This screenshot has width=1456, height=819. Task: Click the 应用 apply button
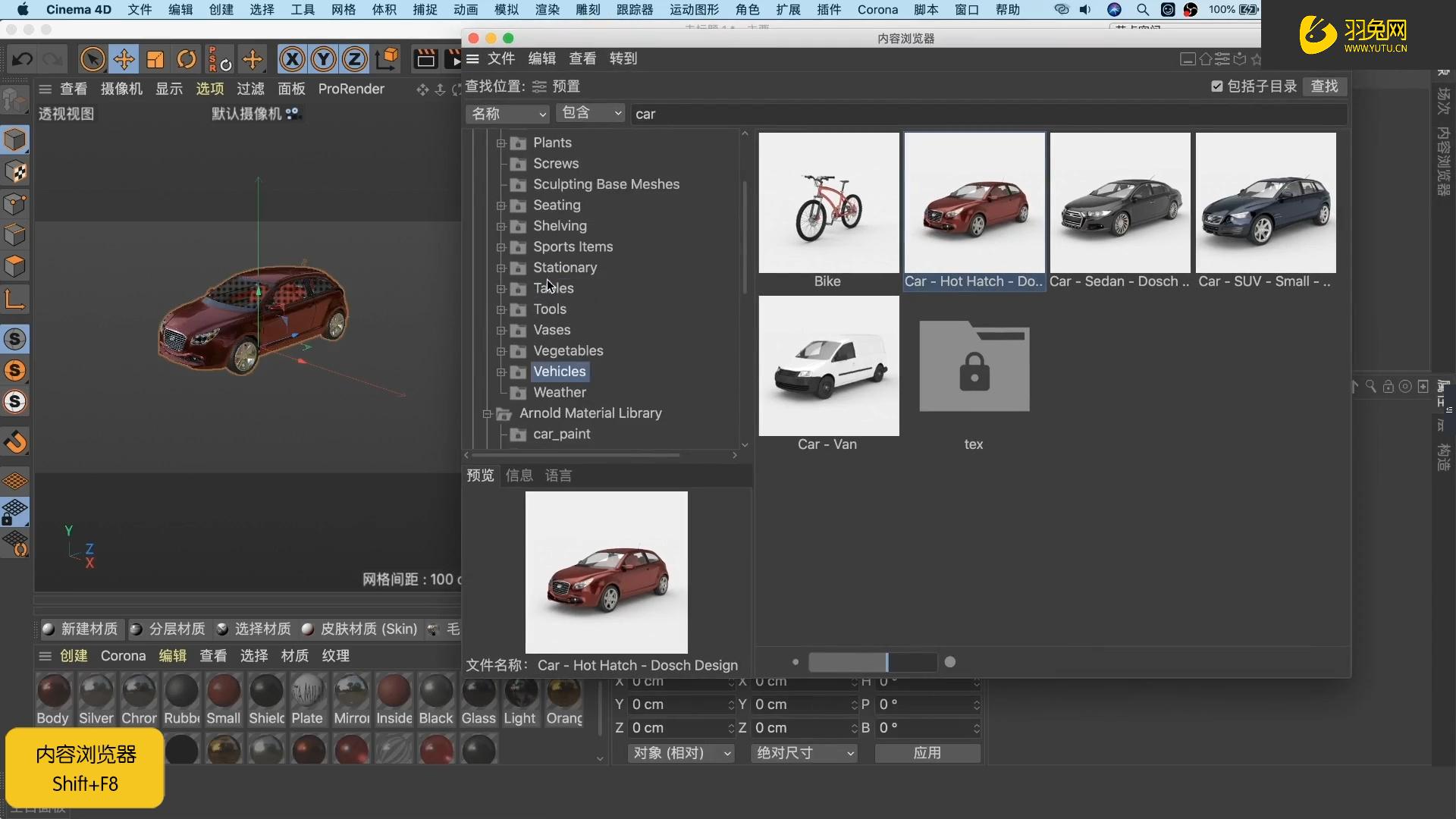click(x=927, y=753)
